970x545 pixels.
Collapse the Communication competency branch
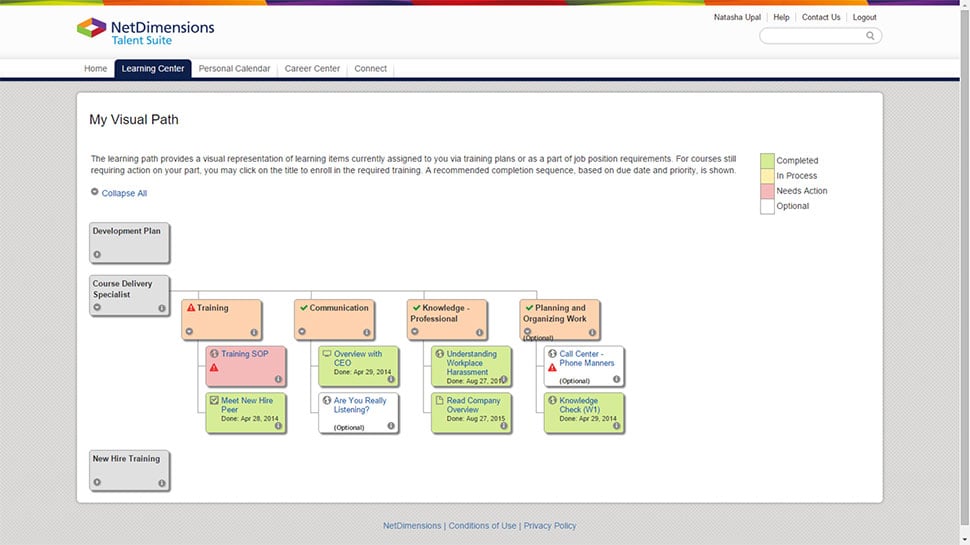(302, 332)
